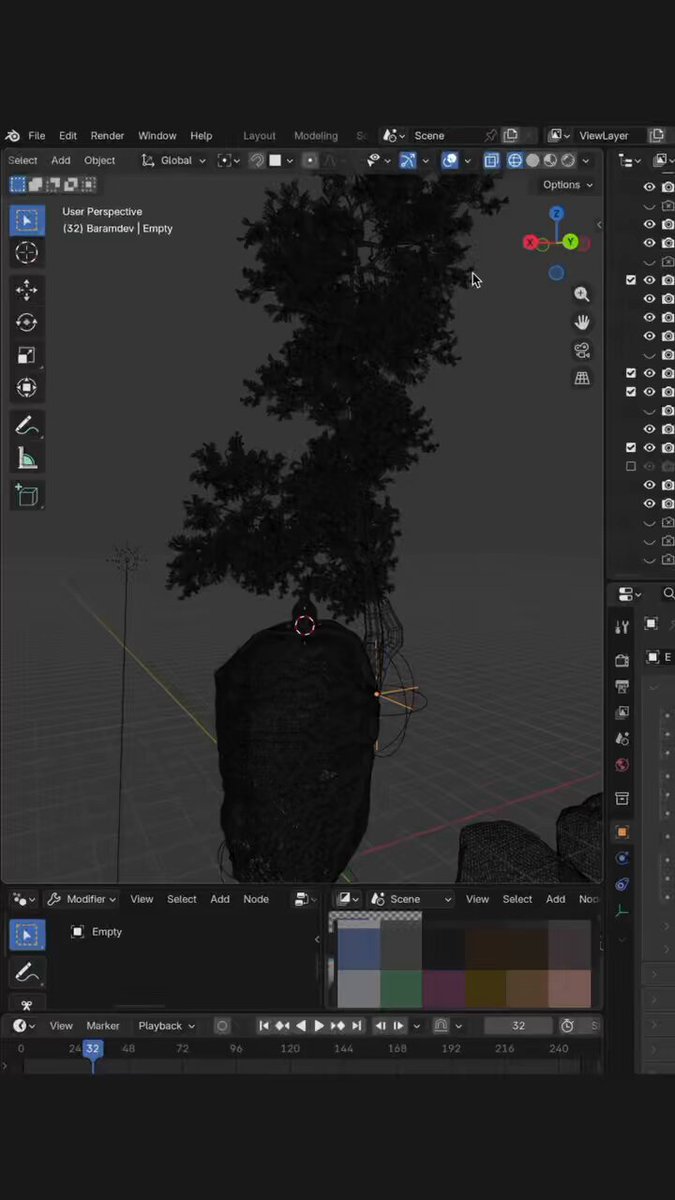Screen dimensions: 675x1200
Task: Open the Options dropdown
Action: [x=567, y=185]
